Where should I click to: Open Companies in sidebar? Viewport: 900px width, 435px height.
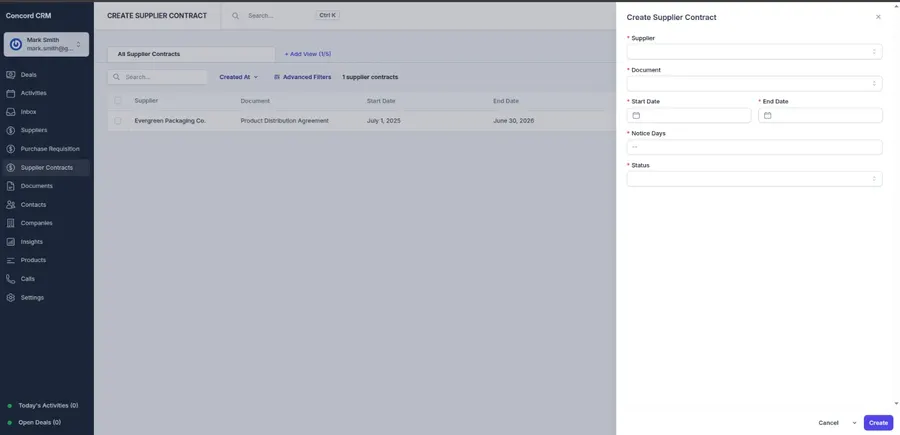coord(37,223)
